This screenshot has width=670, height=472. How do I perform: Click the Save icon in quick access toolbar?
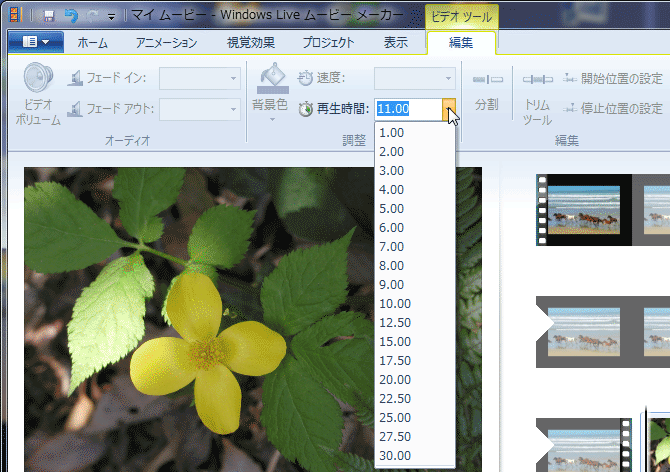49,16
